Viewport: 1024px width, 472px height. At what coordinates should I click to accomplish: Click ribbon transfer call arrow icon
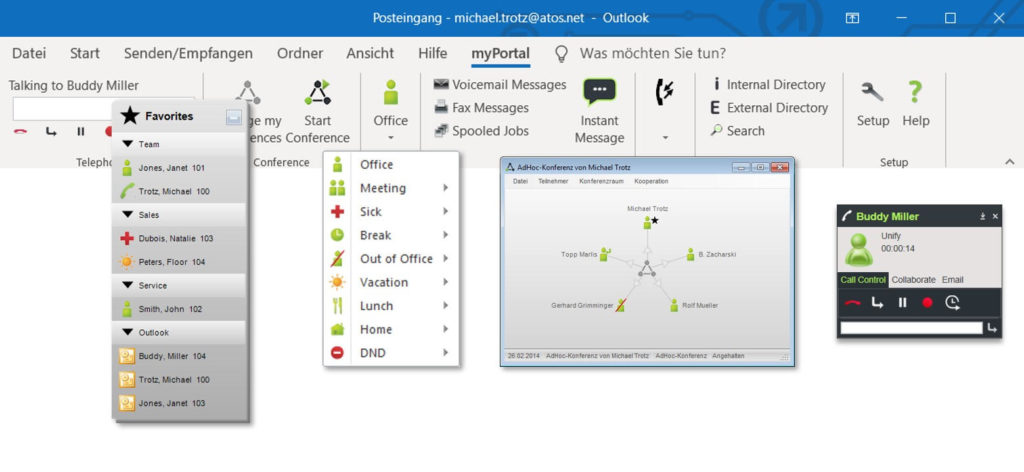(x=51, y=131)
